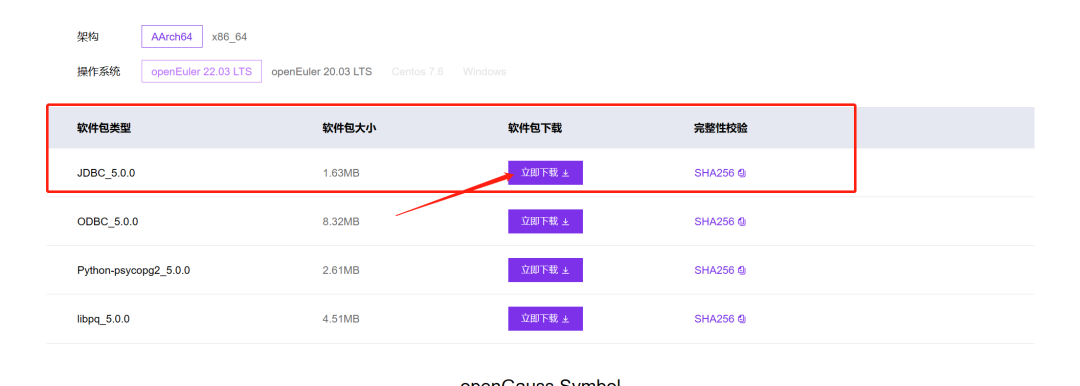Select x86_64 architecture option
1080x386 pixels.
point(229,37)
